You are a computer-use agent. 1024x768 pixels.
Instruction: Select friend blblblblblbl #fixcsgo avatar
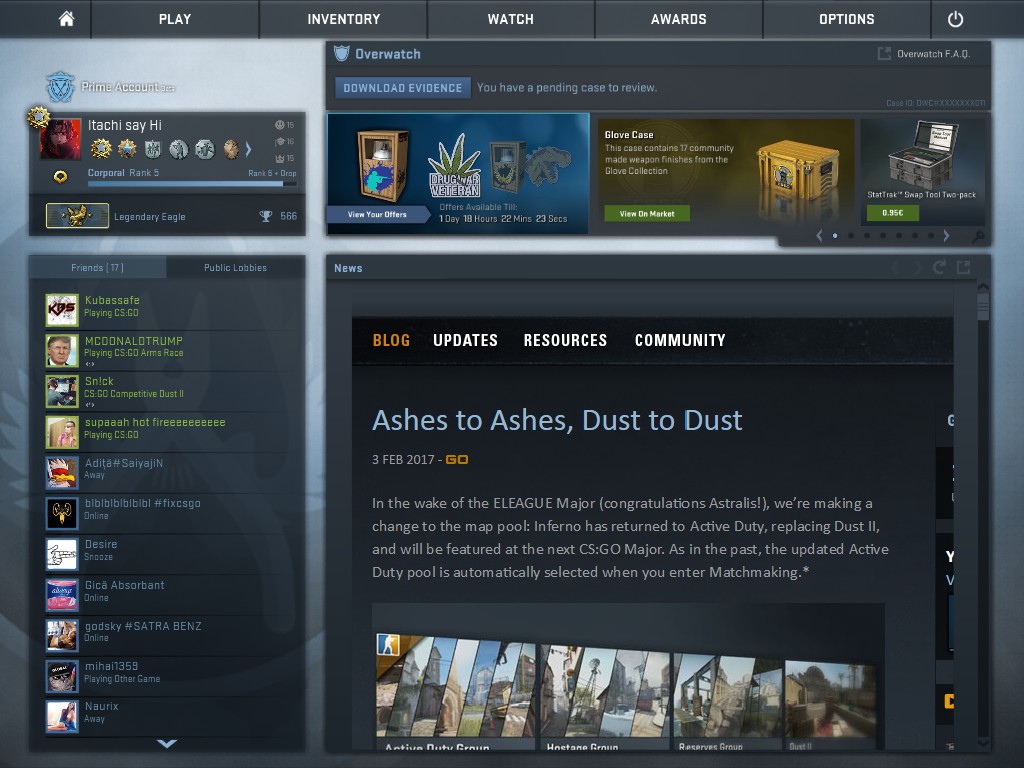tap(62, 513)
